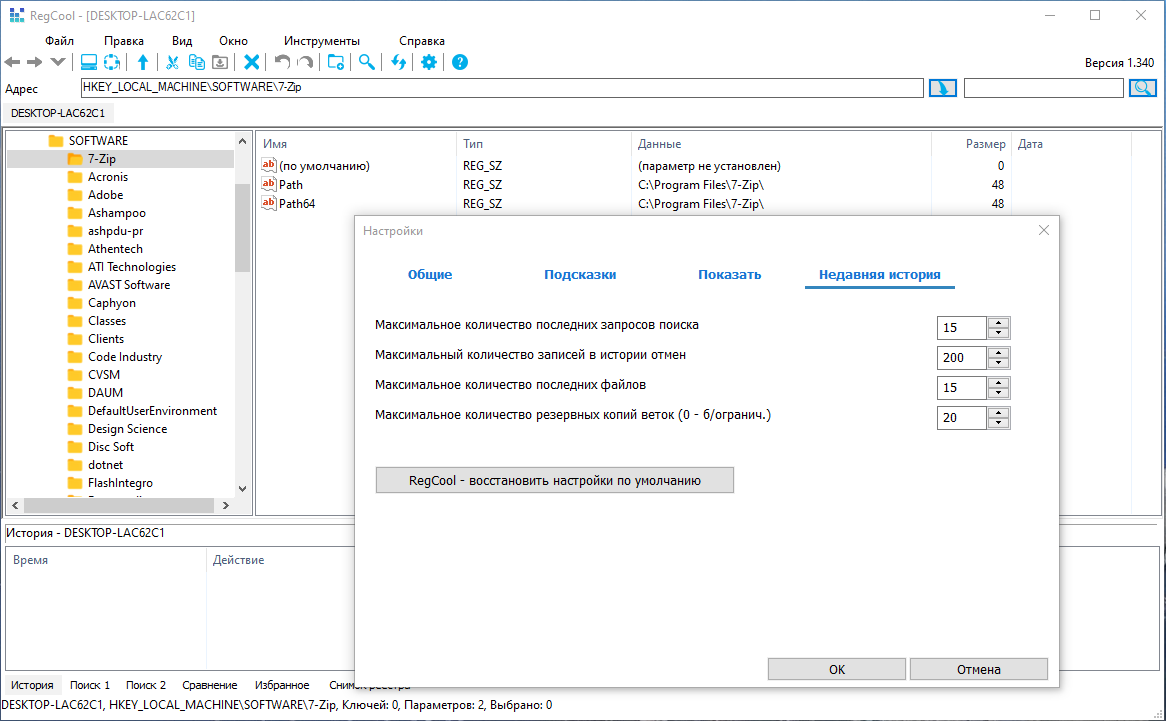This screenshot has height=721, width=1166.
Task: Open the Сравнение bottom tab
Action: [x=210, y=685]
